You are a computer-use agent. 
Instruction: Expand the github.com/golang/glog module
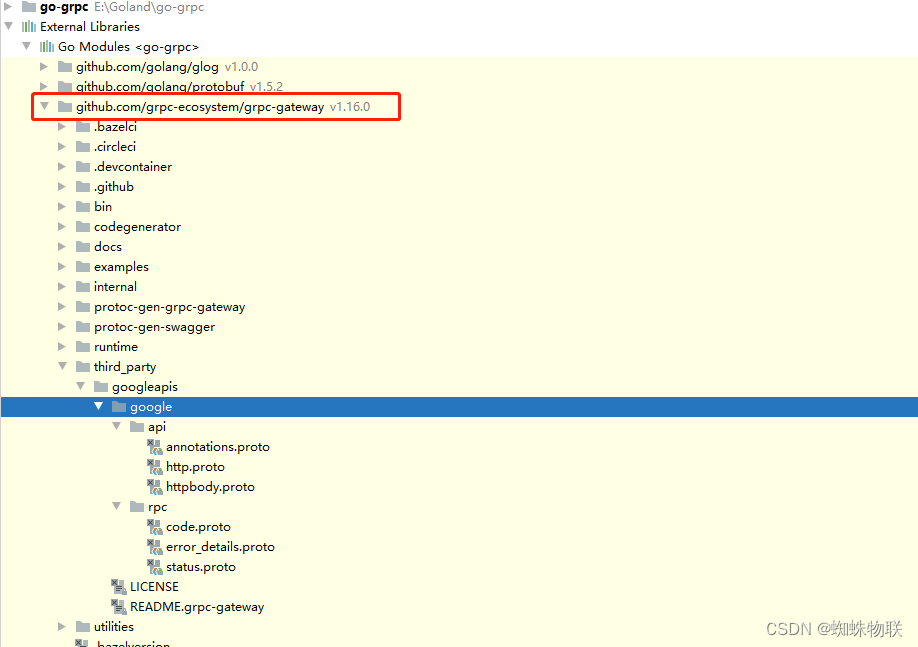tap(44, 67)
